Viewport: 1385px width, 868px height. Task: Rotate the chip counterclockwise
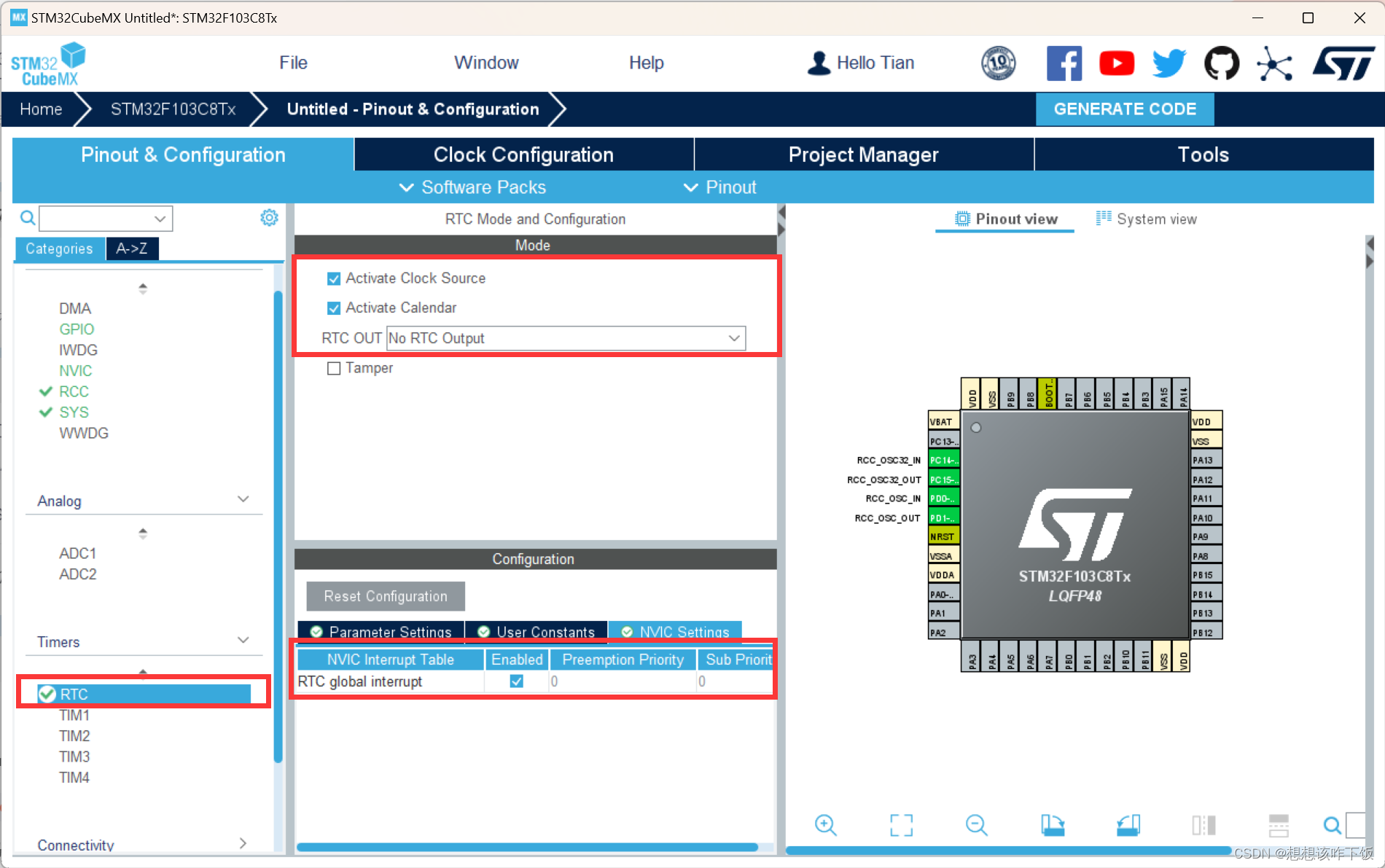coord(1128,825)
